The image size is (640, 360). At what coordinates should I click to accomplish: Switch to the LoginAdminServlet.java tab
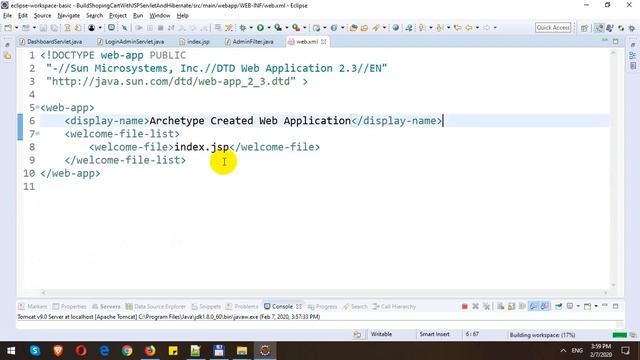click(131, 42)
